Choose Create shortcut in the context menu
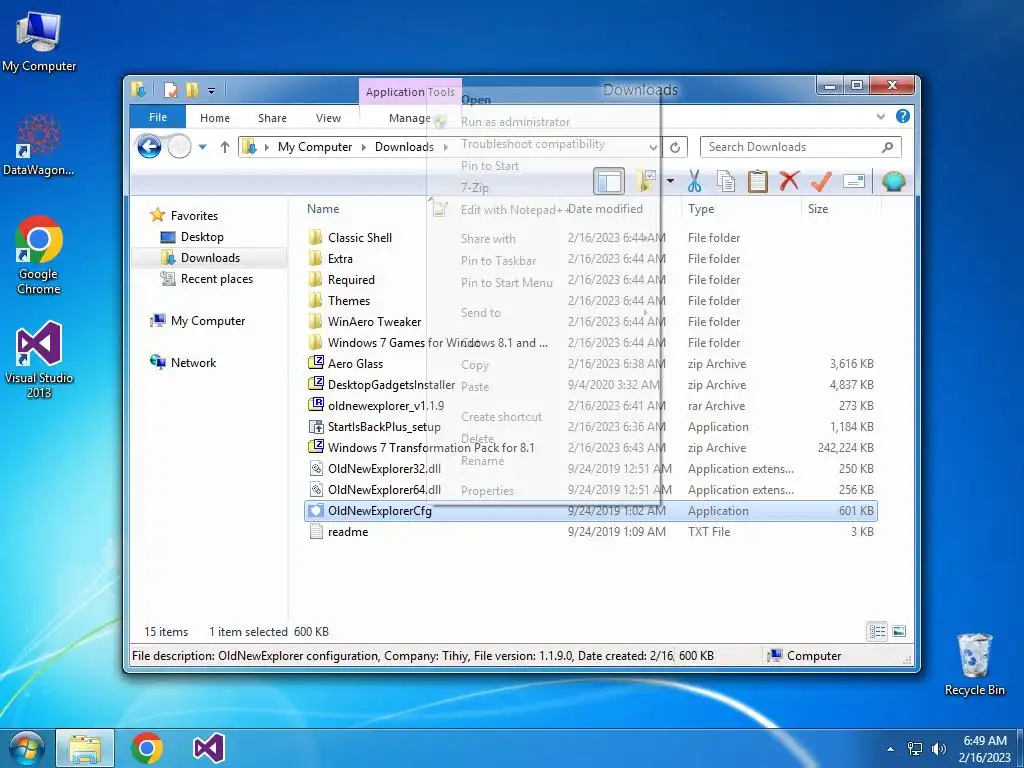Viewport: 1024px width, 768px height. click(x=502, y=417)
